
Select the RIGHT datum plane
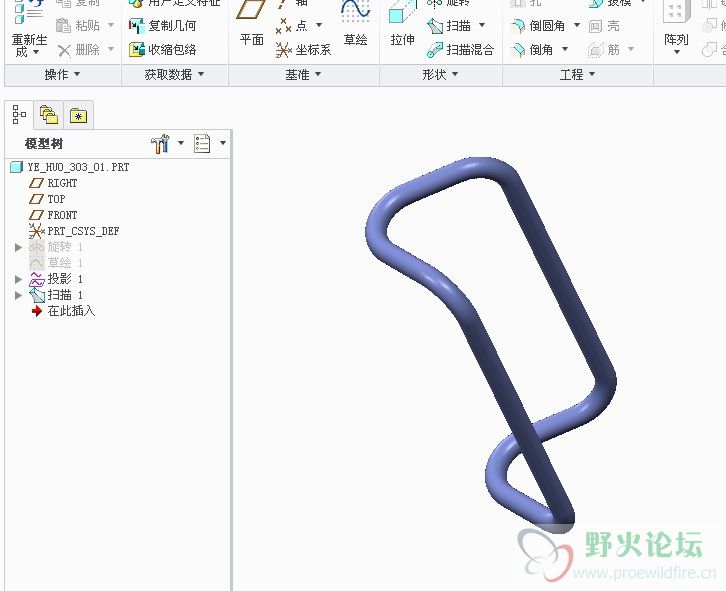[x=53, y=183]
